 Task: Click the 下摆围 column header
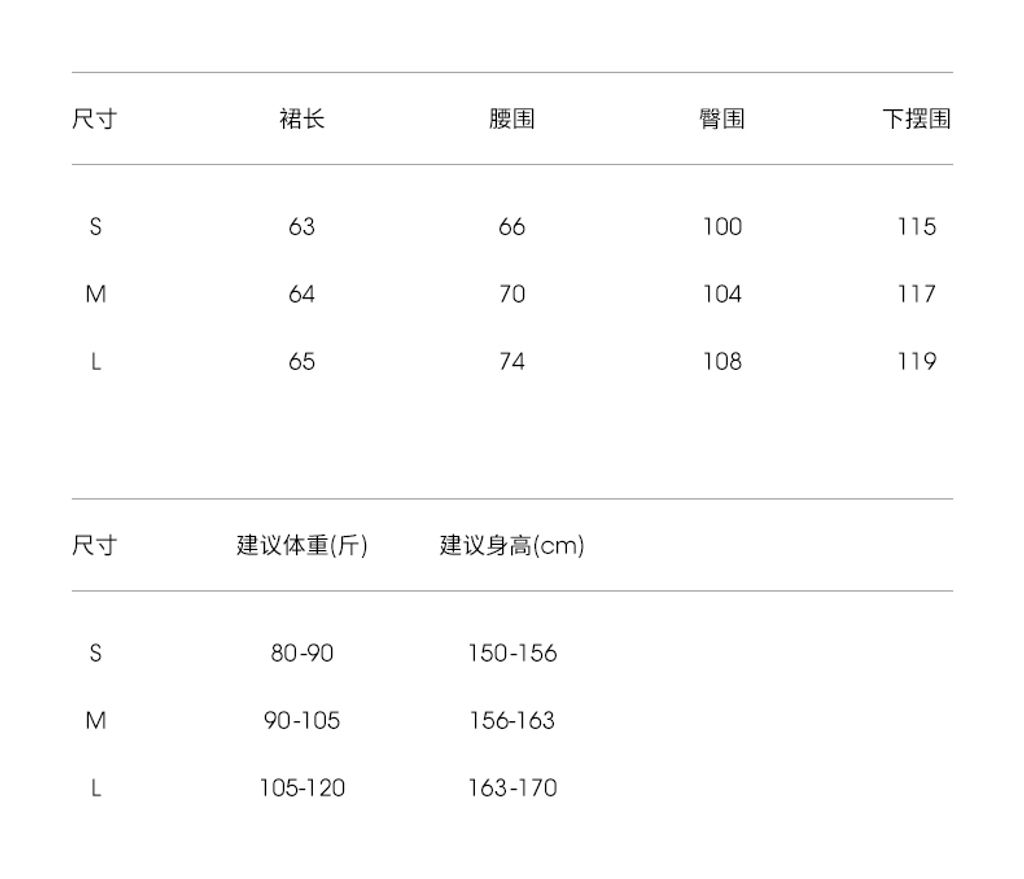coord(916,119)
